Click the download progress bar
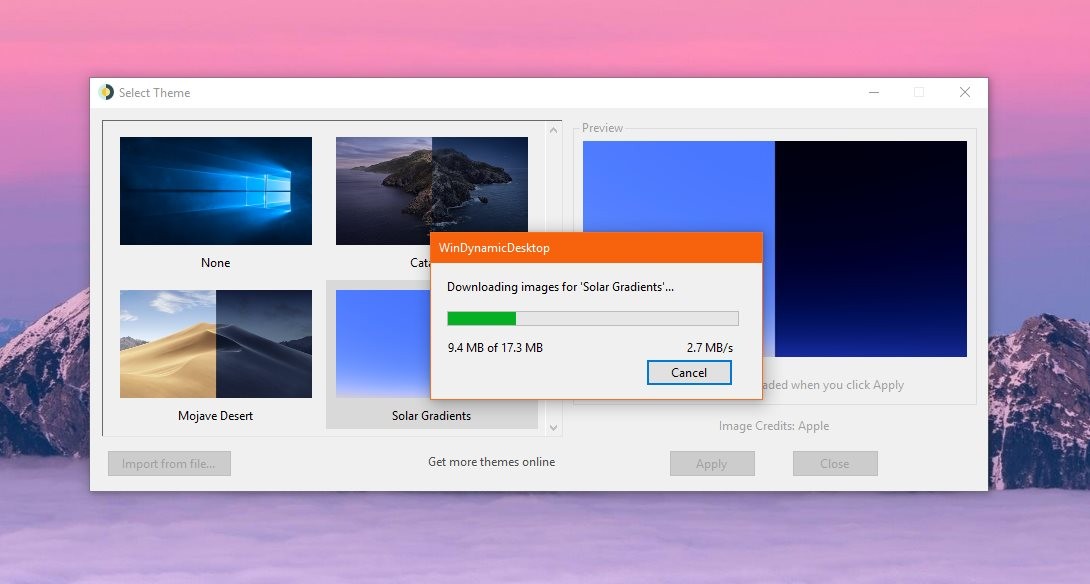This screenshot has width=1090, height=584. 593,318
